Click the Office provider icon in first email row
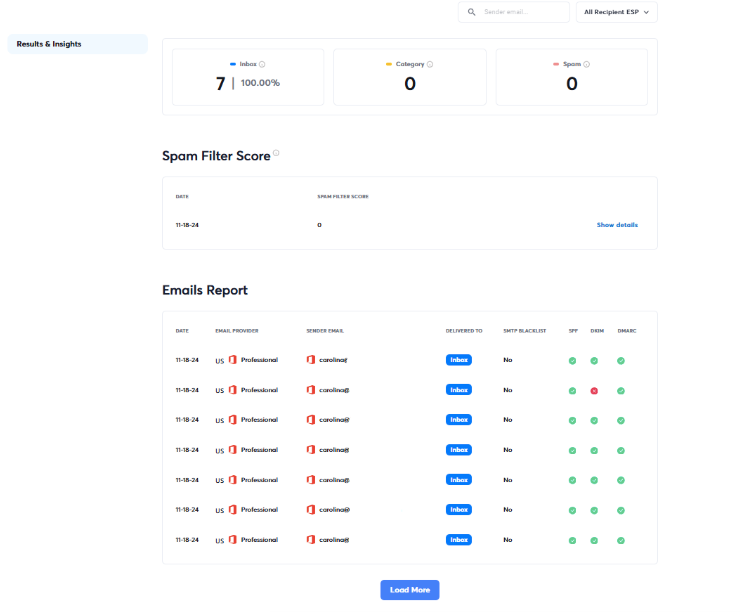Image resolution: width=740 pixels, height=612 pixels. click(233, 360)
